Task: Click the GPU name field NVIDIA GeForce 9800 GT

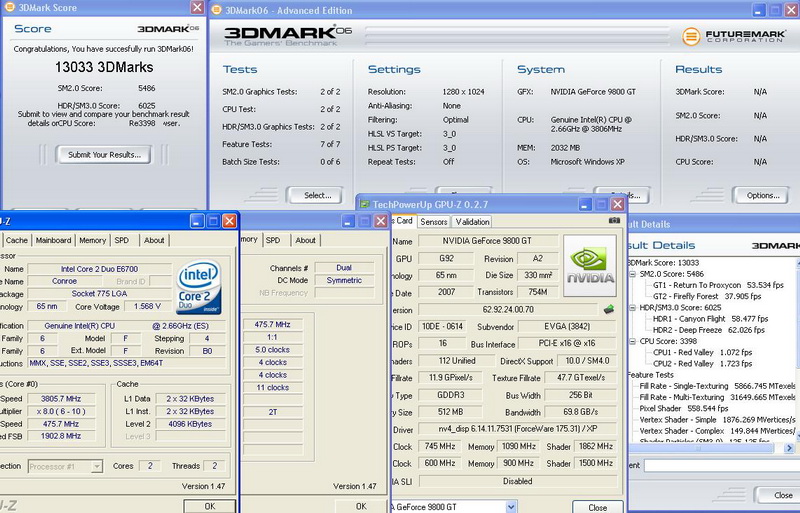Action: (x=486, y=241)
